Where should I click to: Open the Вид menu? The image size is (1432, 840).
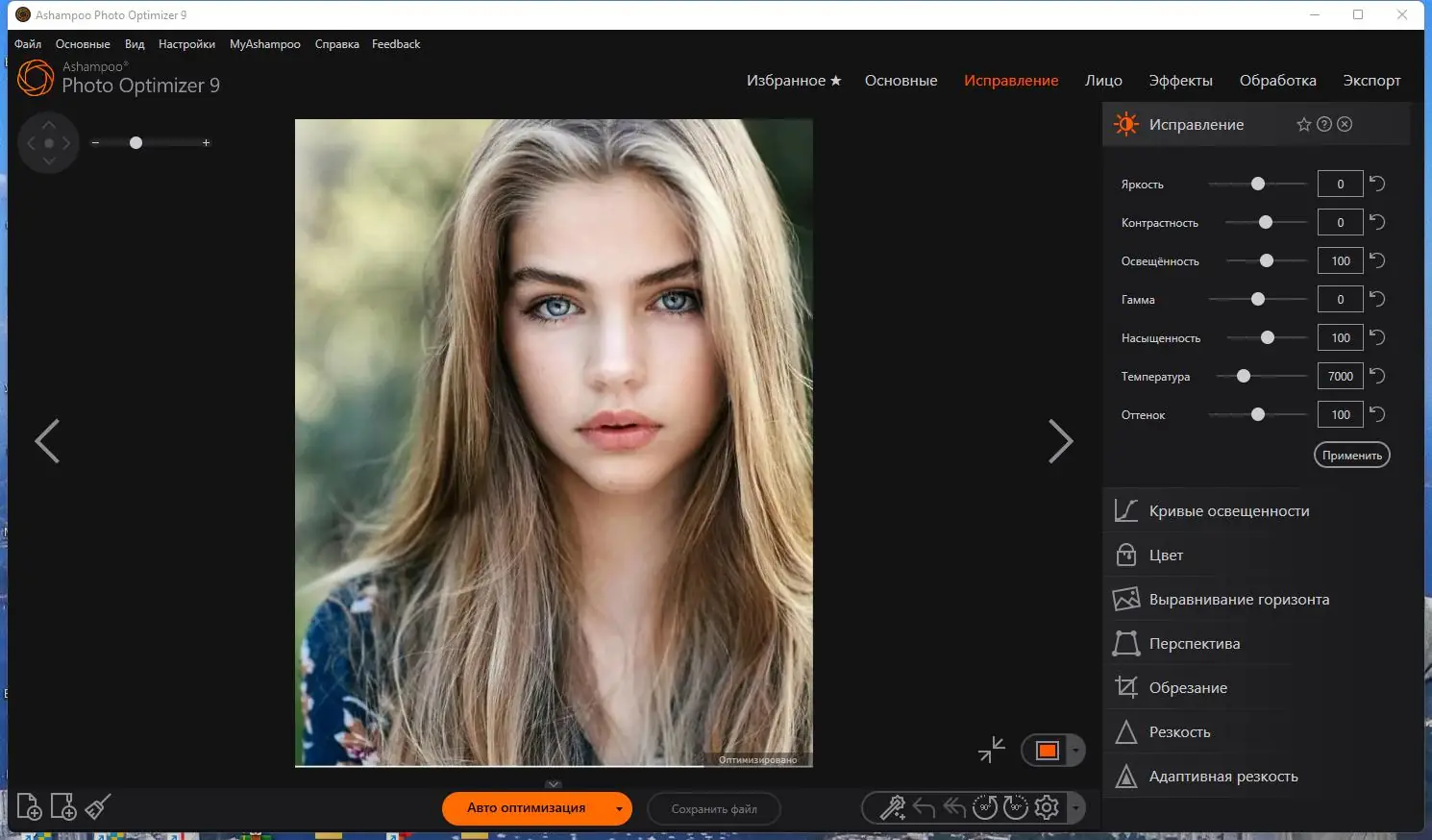coord(135,44)
